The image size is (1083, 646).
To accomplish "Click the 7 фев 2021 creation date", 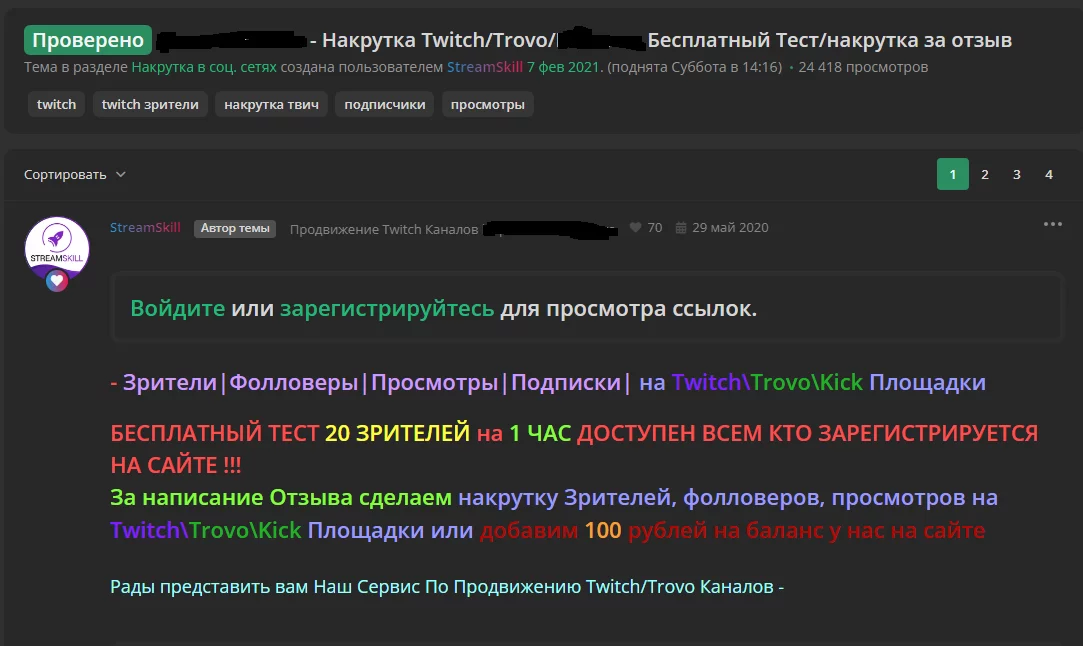I will click(565, 67).
